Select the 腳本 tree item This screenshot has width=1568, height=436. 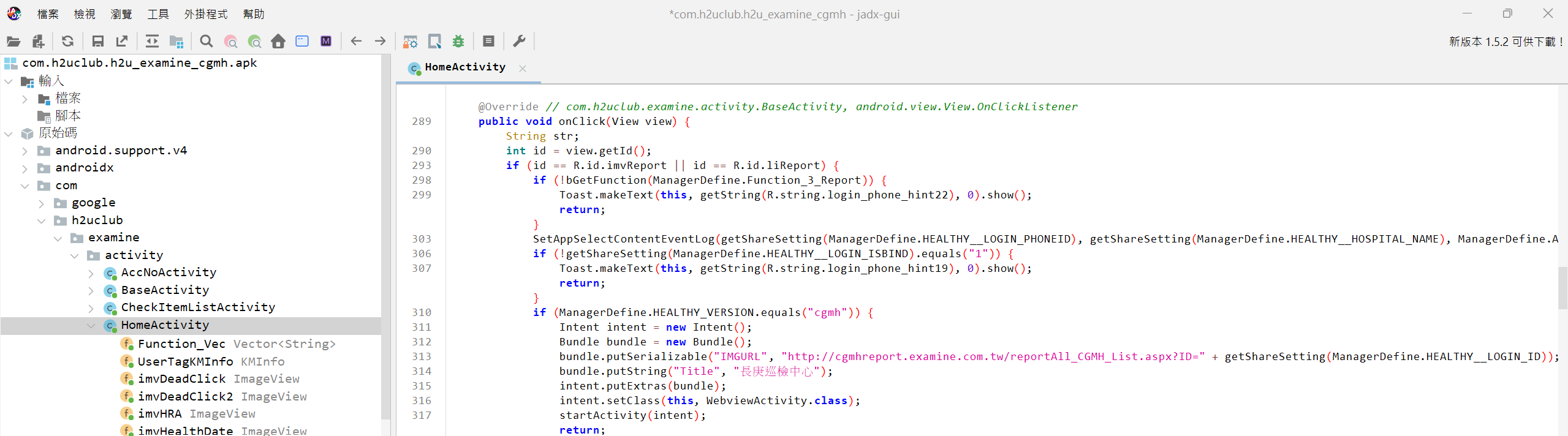tap(68, 116)
